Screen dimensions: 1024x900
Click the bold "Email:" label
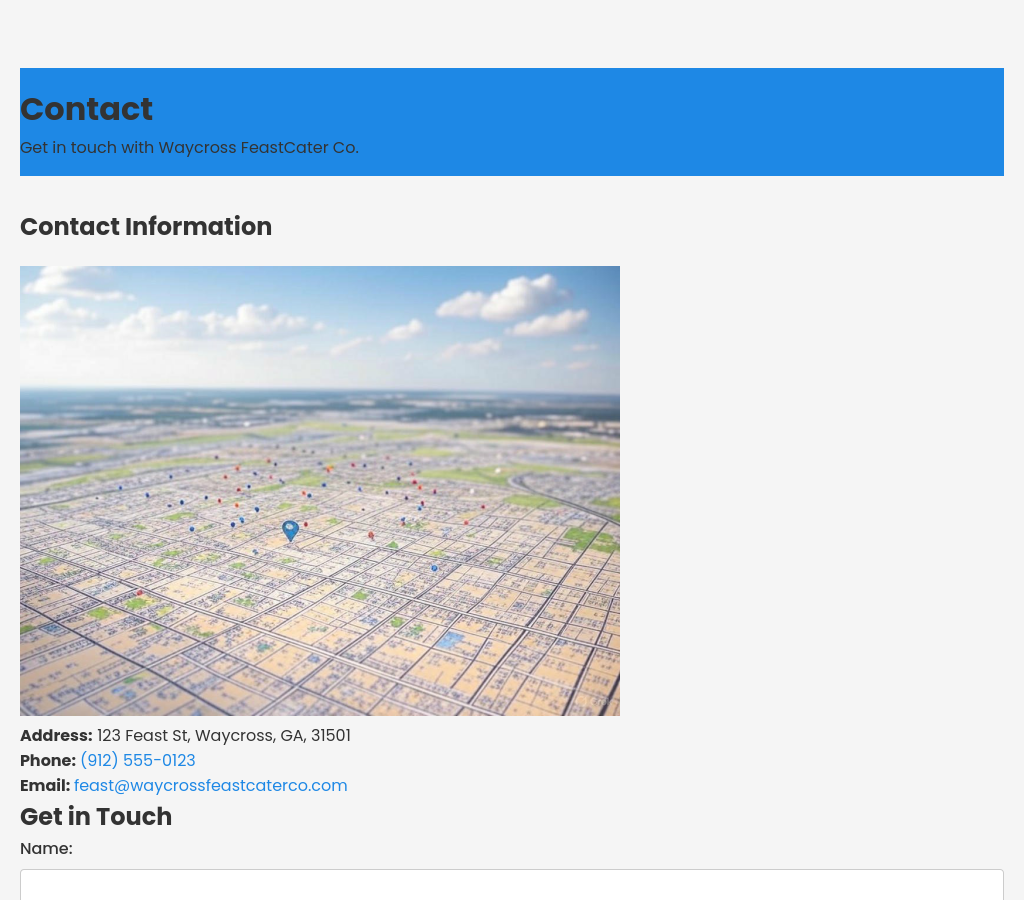tap(45, 786)
